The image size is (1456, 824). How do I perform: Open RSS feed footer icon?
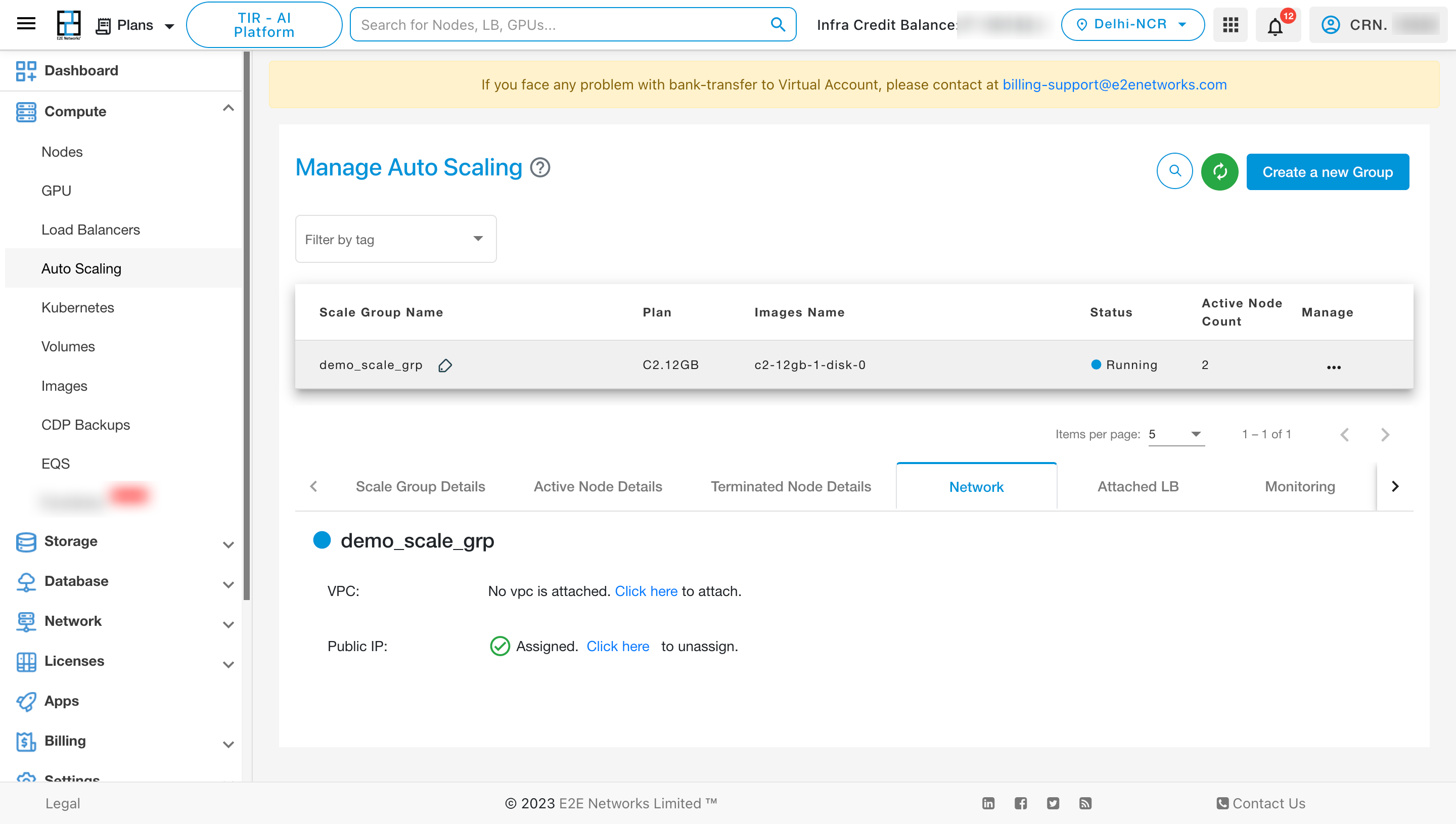[1085, 804]
